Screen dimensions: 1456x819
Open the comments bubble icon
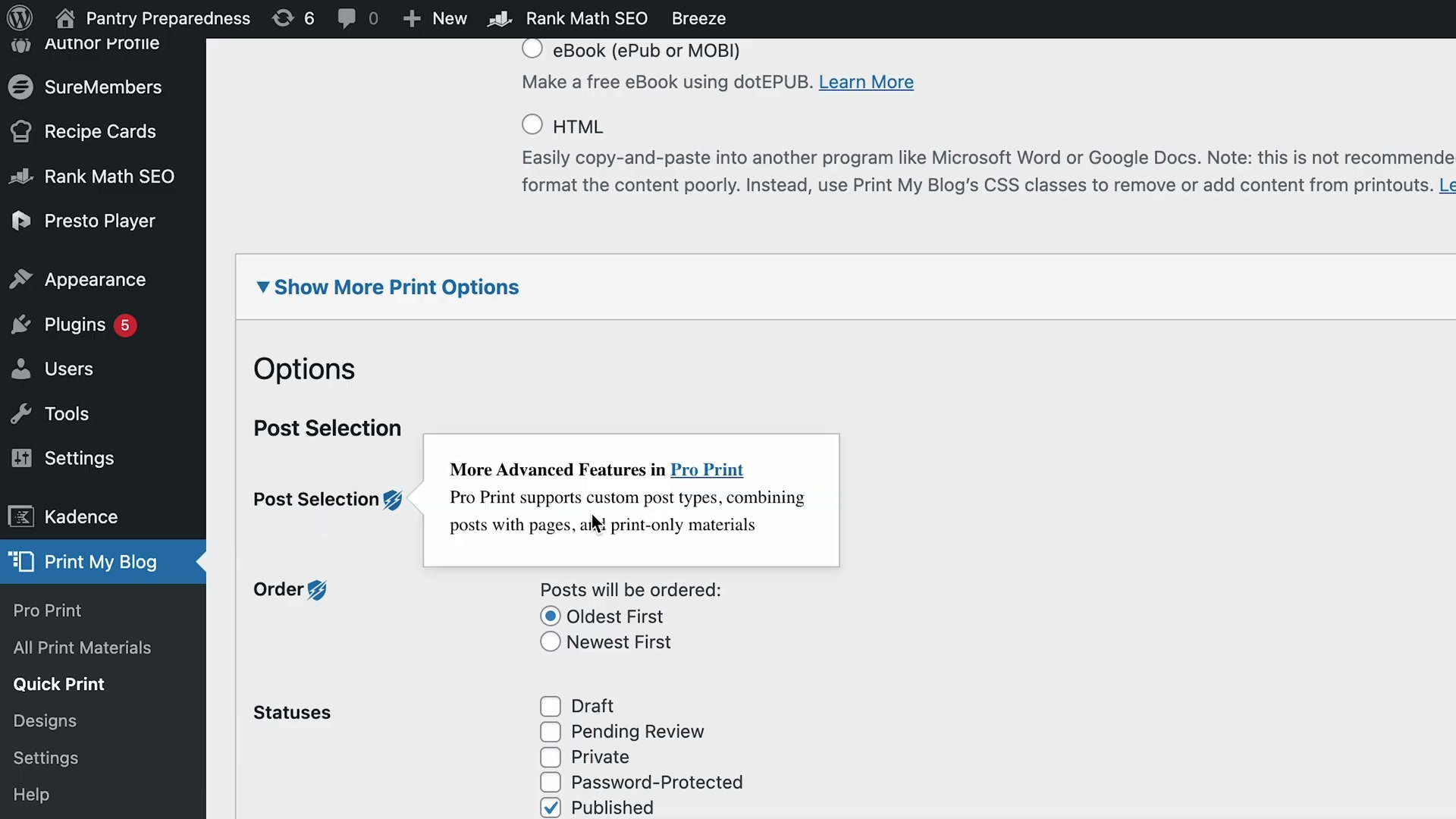pos(347,18)
